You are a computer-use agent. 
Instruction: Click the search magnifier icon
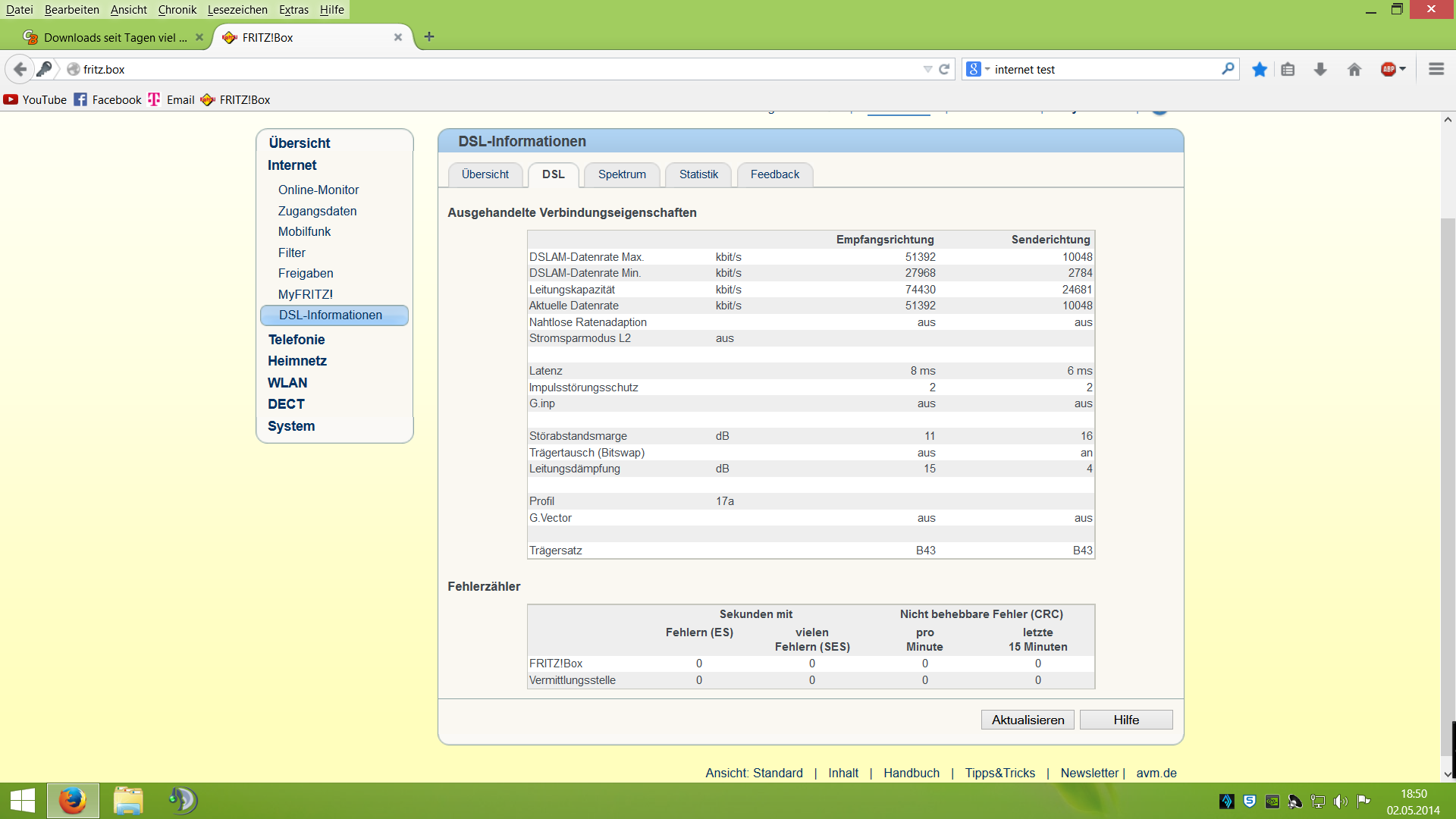pyautogui.click(x=1228, y=69)
